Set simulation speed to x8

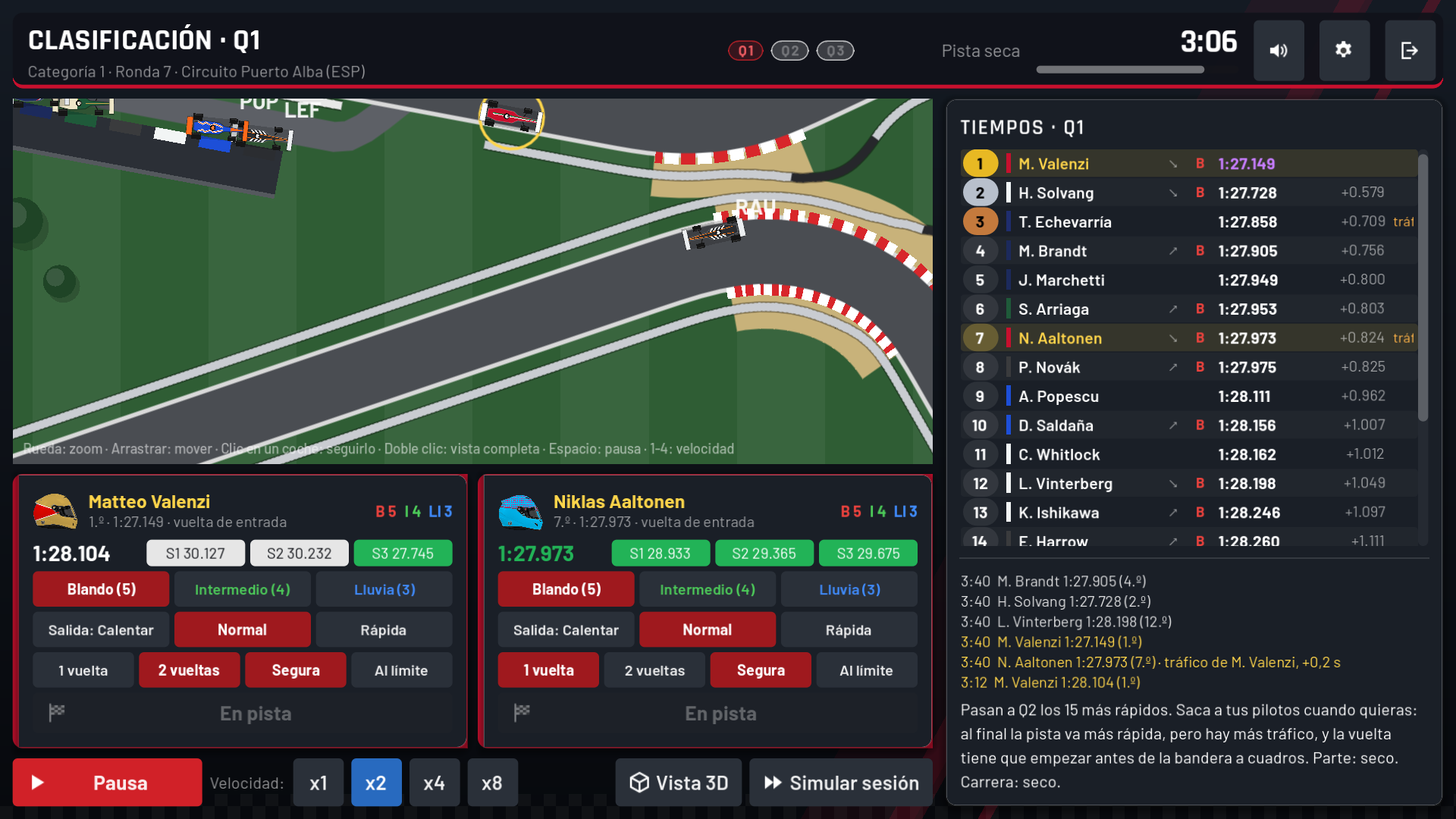(492, 783)
